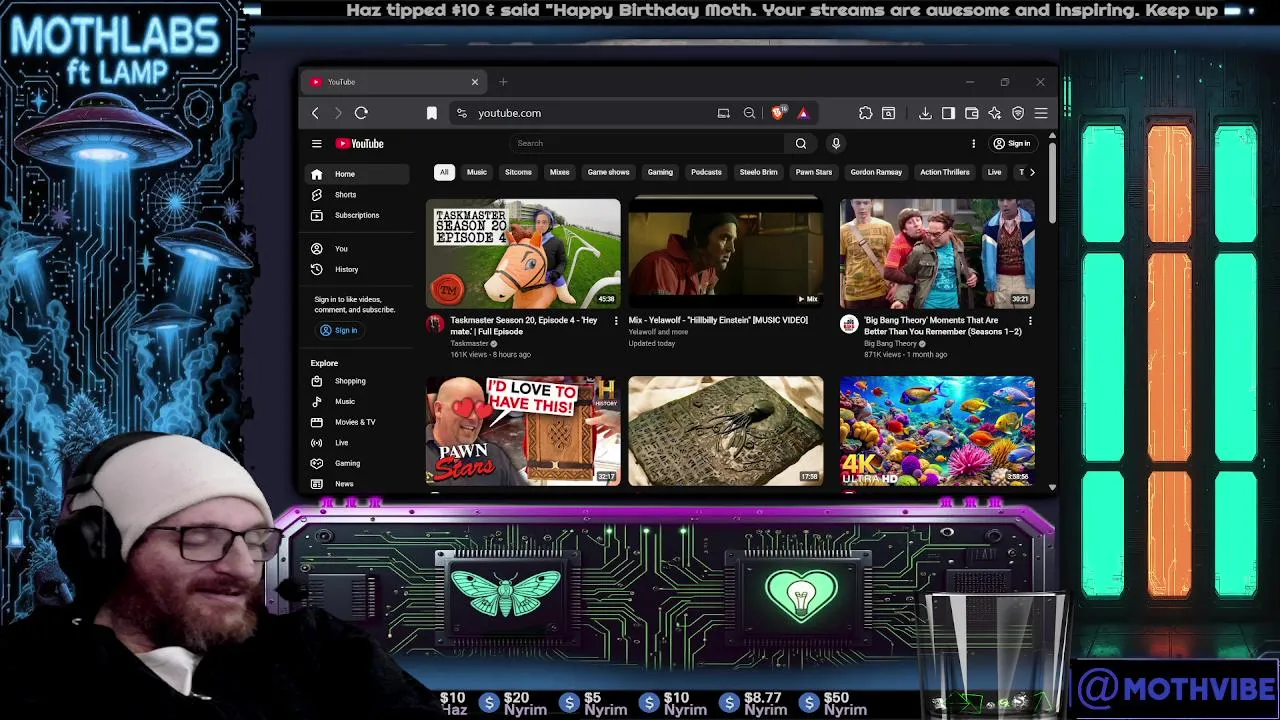The height and width of the screenshot is (720, 1280).
Task: Toggle the browser sidebar panel
Action: (x=948, y=113)
